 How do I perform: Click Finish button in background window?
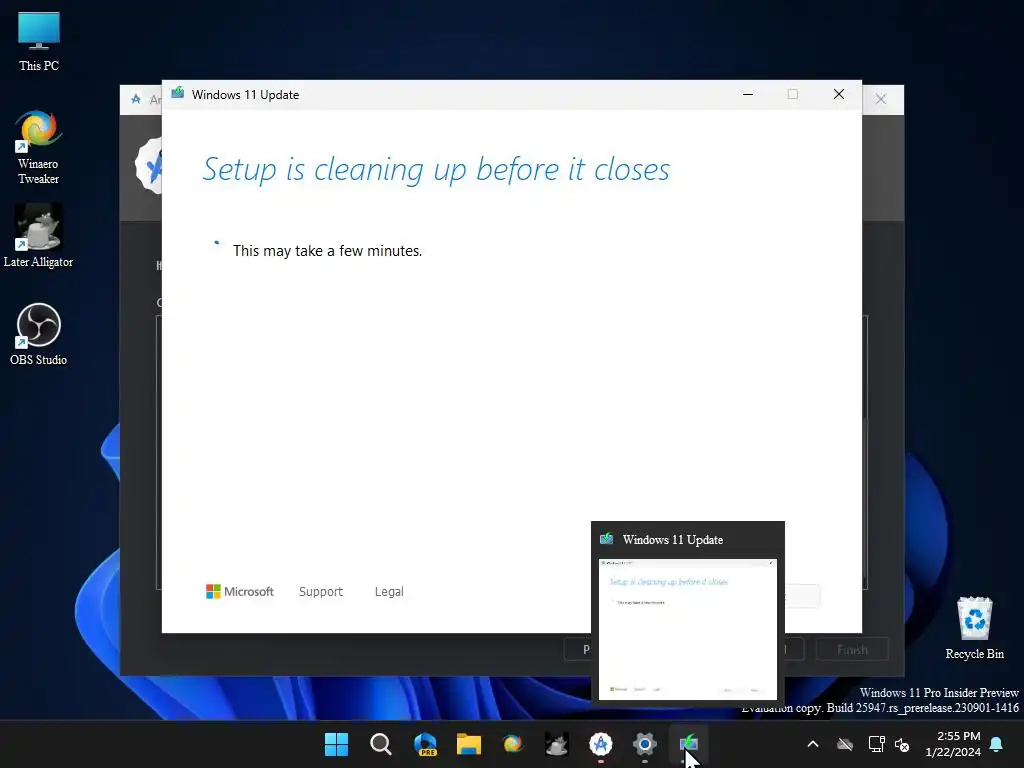point(852,650)
